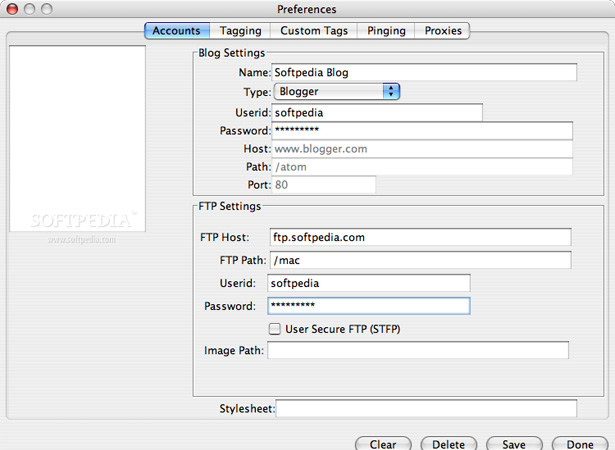Click the Delete button
615x450 pixels.
[449, 443]
